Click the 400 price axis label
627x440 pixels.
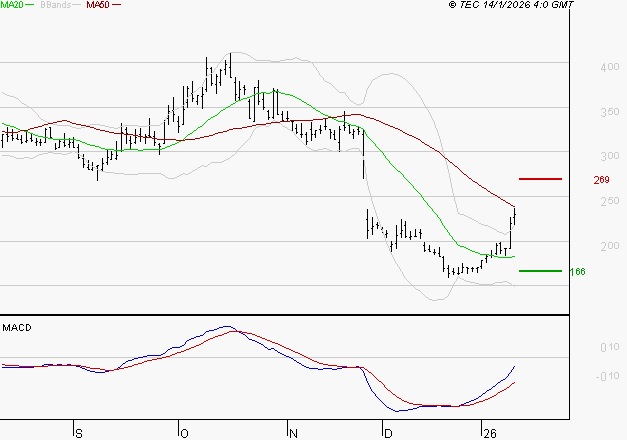610,67
